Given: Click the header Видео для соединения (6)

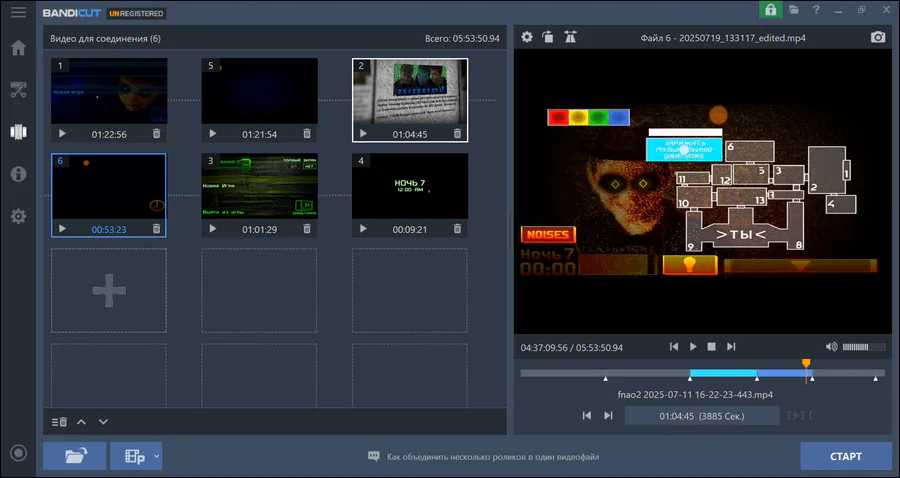Looking at the screenshot, I should [105, 39].
